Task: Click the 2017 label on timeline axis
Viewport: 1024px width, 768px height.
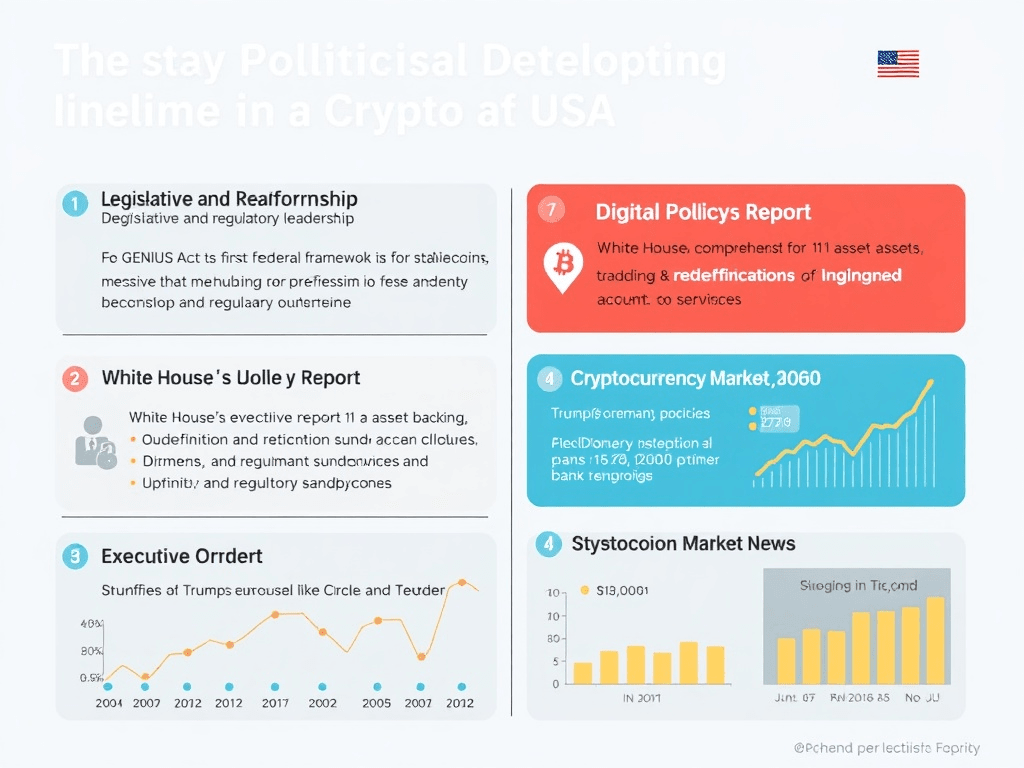Action: click(275, 703)
